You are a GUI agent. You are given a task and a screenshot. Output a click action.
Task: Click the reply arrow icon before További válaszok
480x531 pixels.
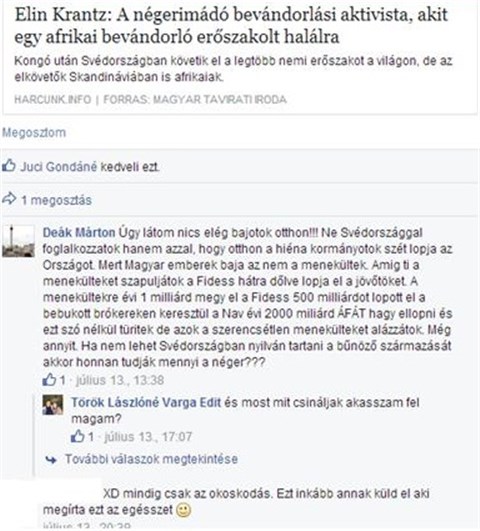point(51,460)
